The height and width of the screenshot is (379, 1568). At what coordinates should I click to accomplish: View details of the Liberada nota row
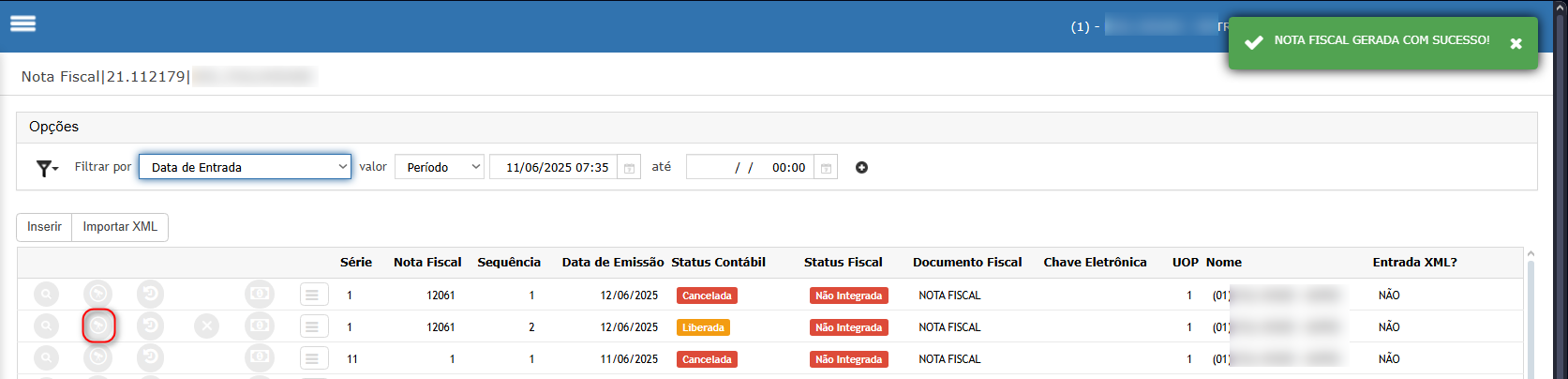pos(46,326)
